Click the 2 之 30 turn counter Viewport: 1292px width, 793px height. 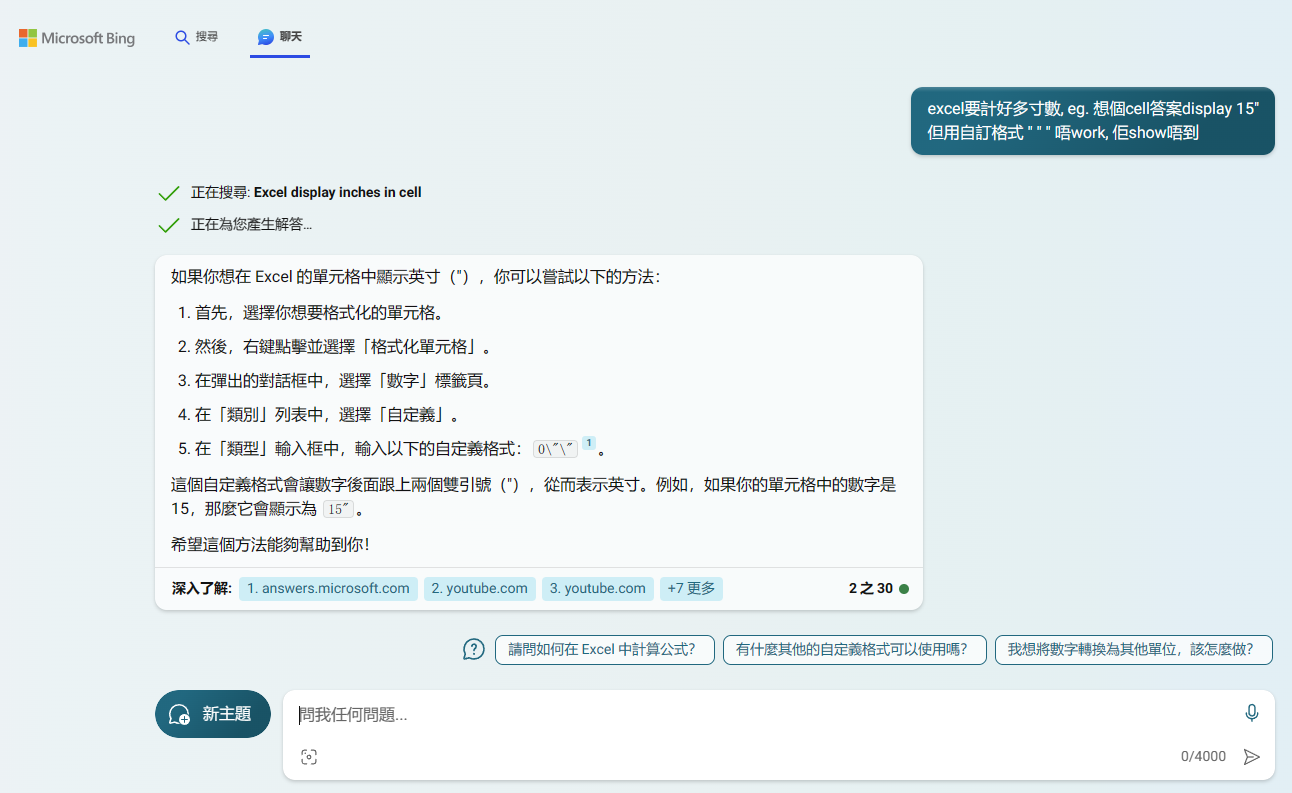pyautogui.click(x=870, y=589)
